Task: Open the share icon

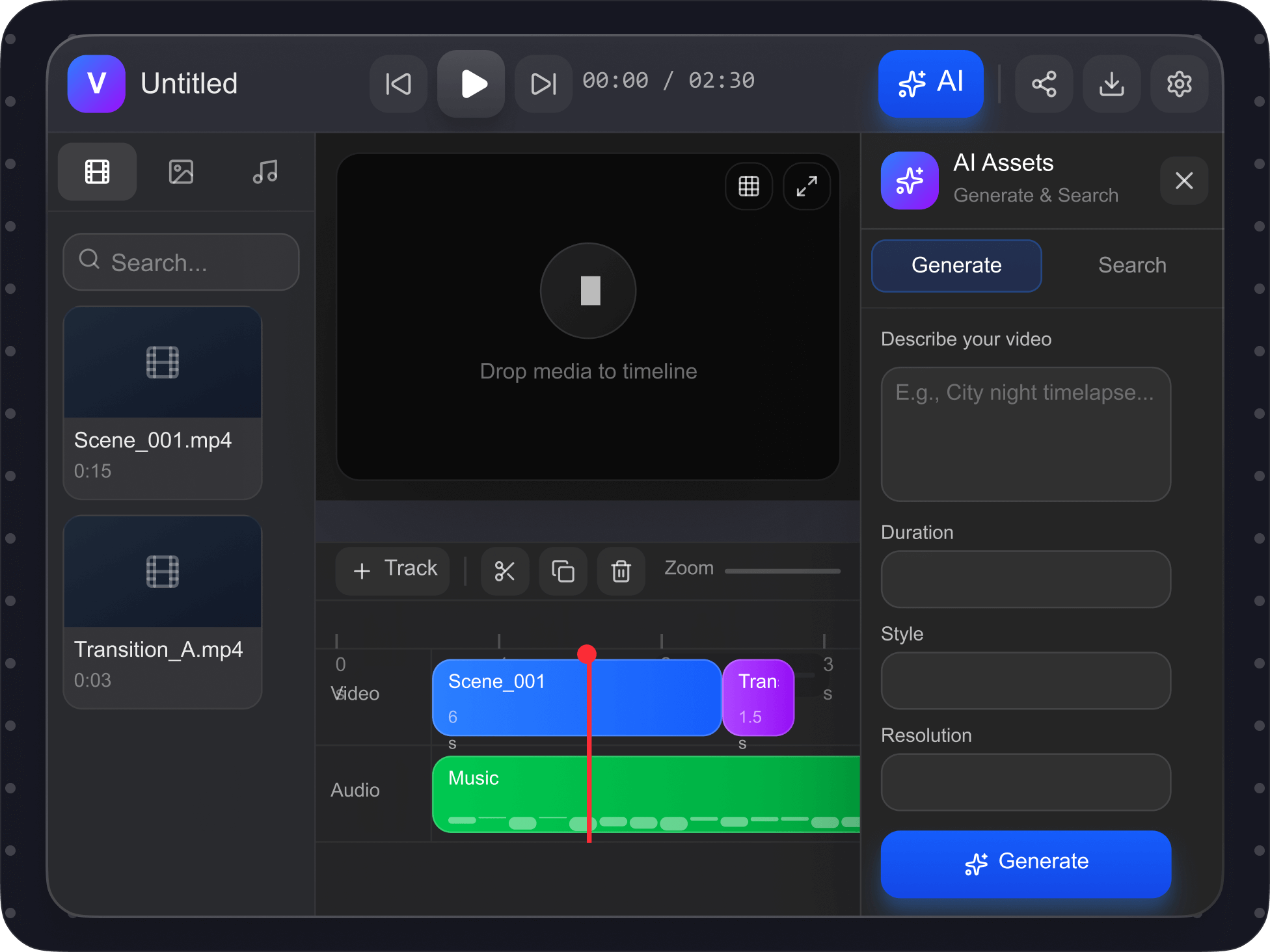Action: point(1044,84)
